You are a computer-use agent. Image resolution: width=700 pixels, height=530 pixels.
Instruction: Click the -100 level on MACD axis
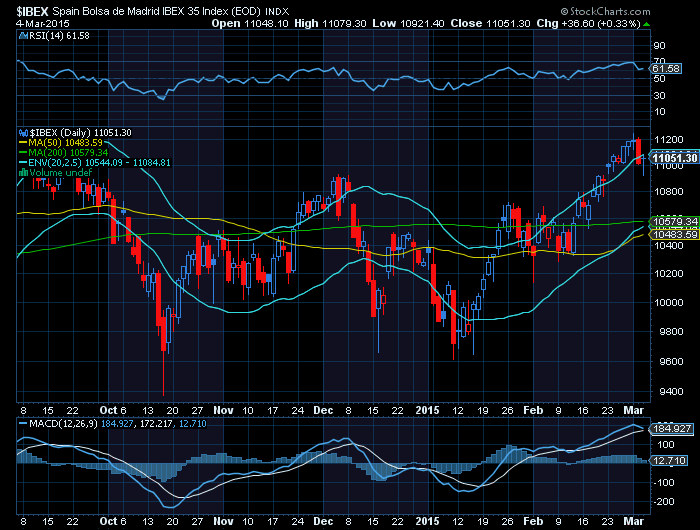(665, 483)
